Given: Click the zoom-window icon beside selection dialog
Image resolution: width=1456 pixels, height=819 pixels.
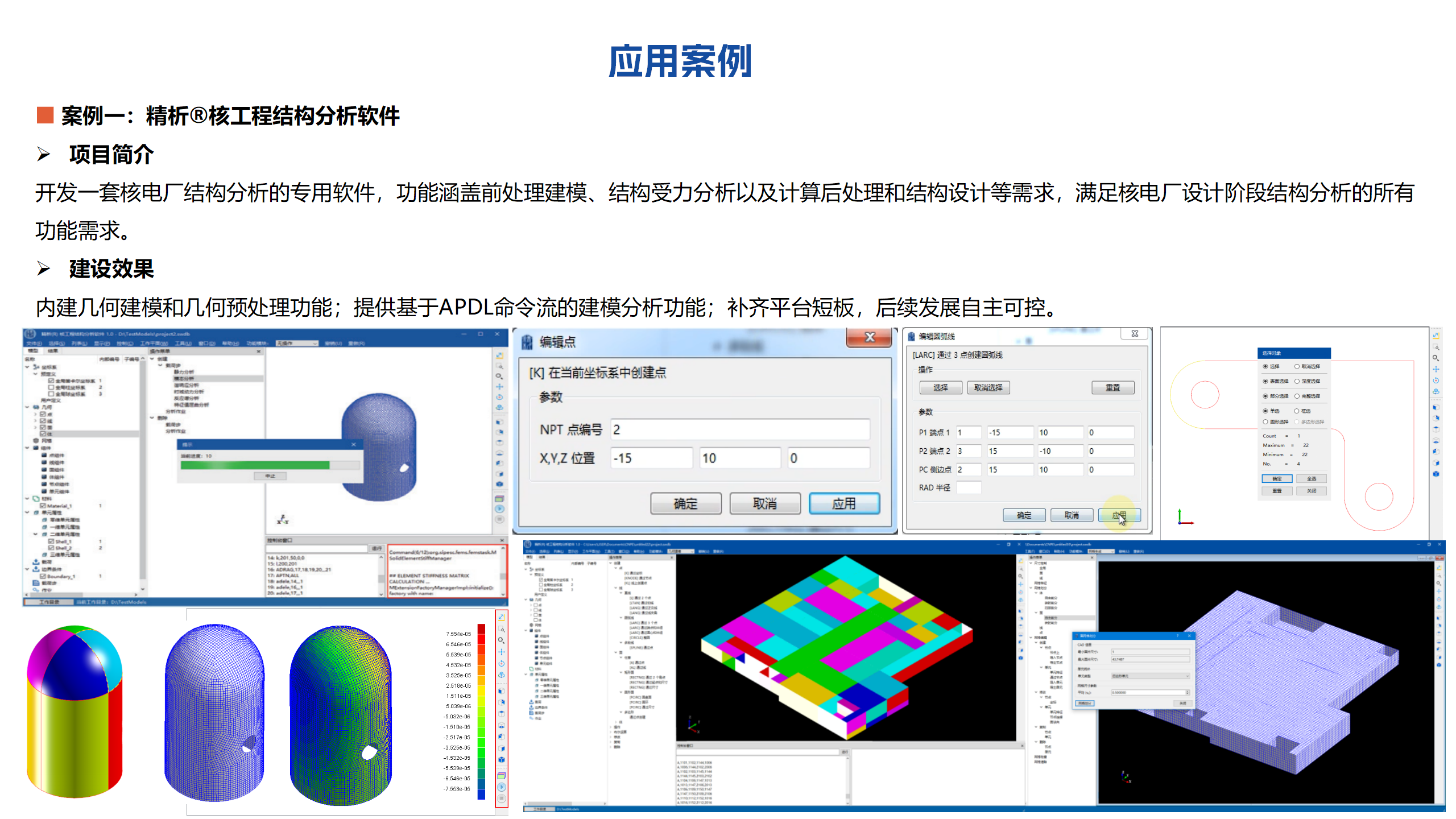Looking at the screenshot, I should [x=1436, y=347].
